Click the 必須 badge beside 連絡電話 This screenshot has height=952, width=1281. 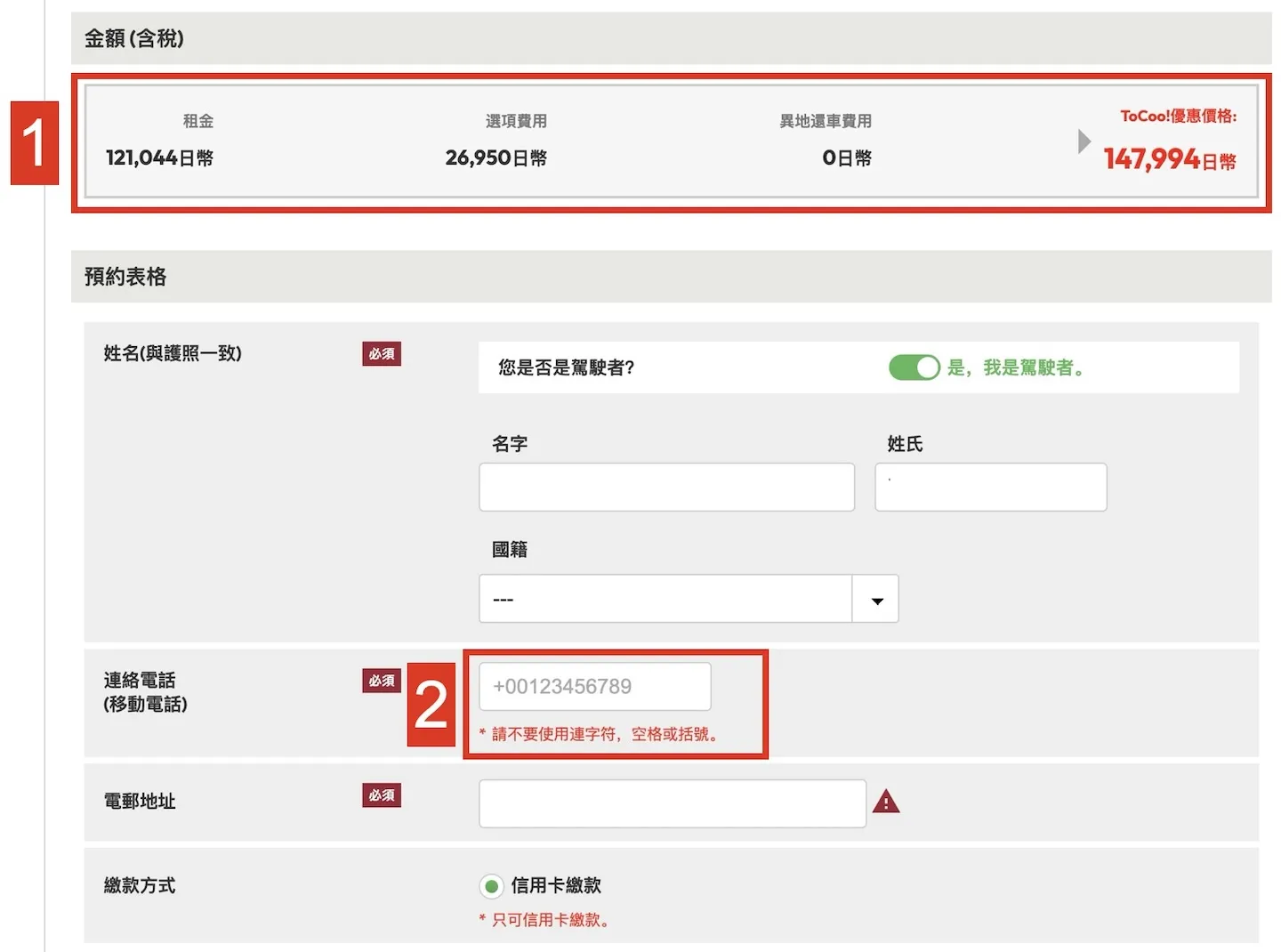pyautogui.click(x=382, y=681)
